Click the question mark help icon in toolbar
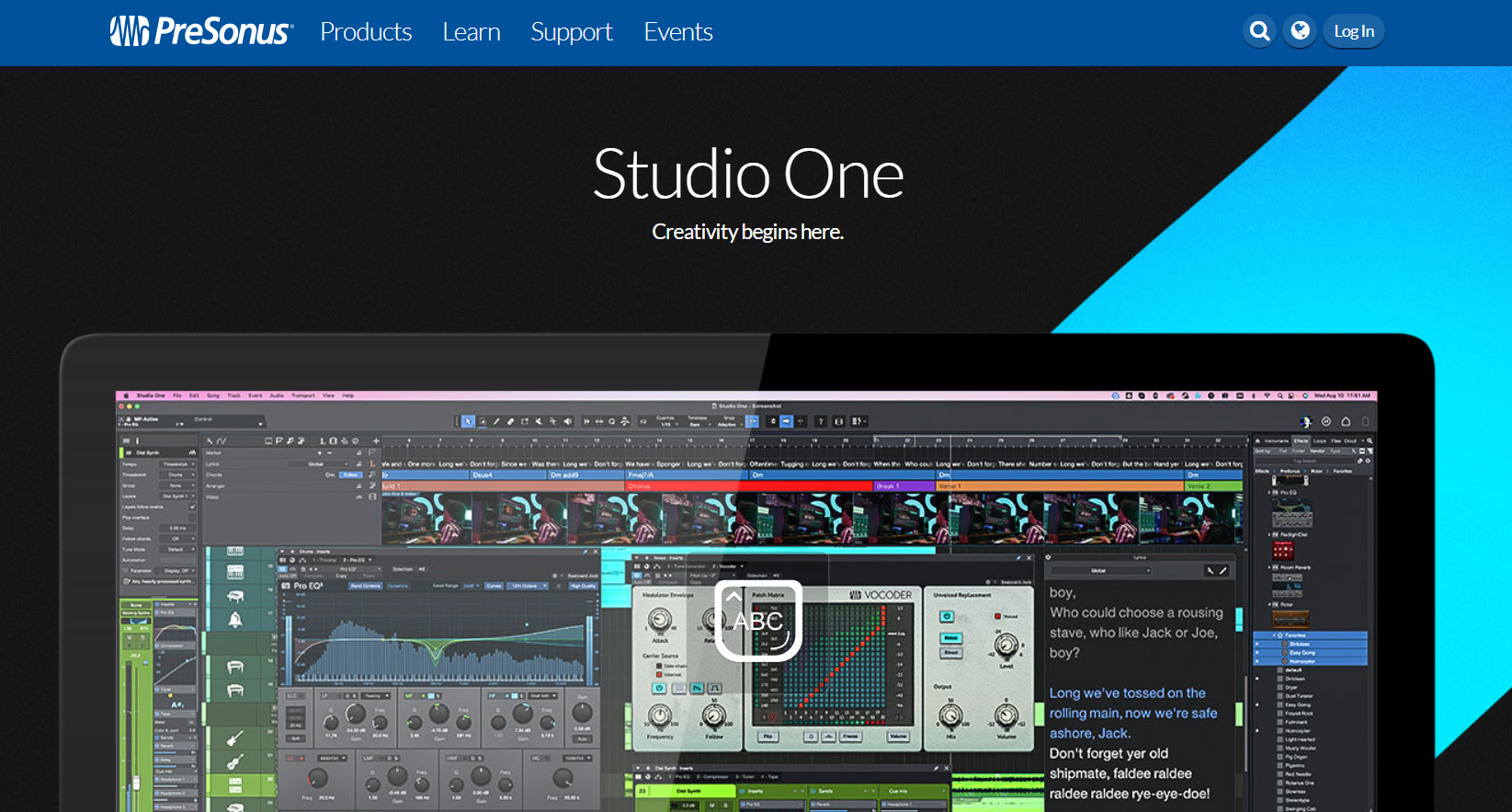Screen dimensions: 1512x812 (x=820, y=421)
